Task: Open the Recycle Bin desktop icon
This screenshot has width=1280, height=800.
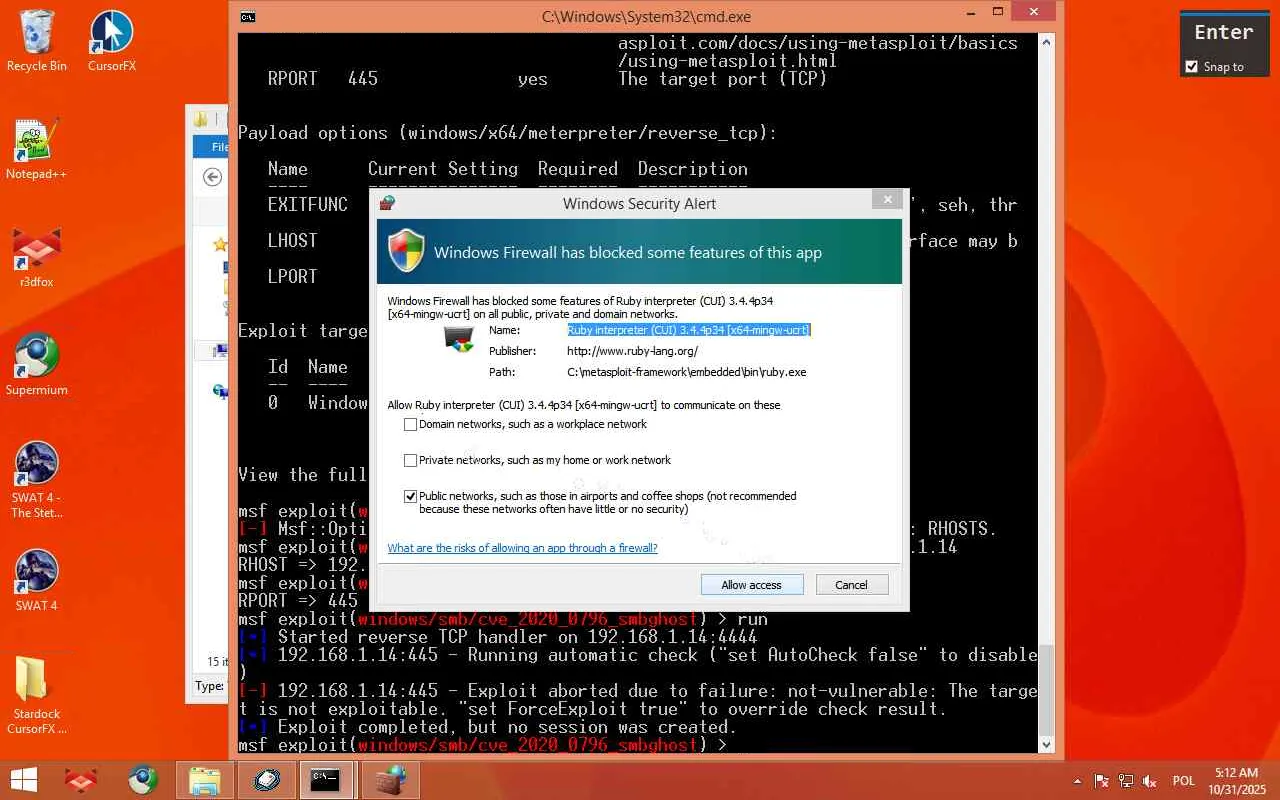Action: (37, 40)
